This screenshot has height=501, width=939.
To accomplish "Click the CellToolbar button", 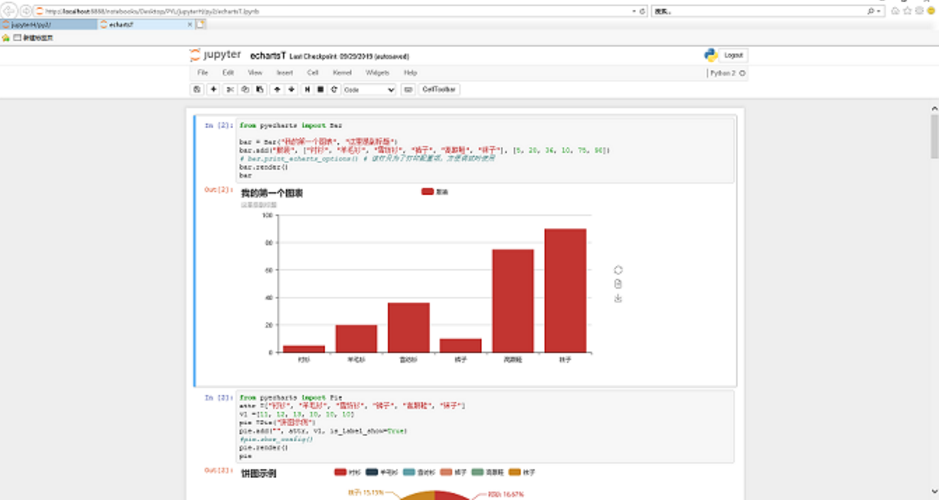I will click(439, 89).
